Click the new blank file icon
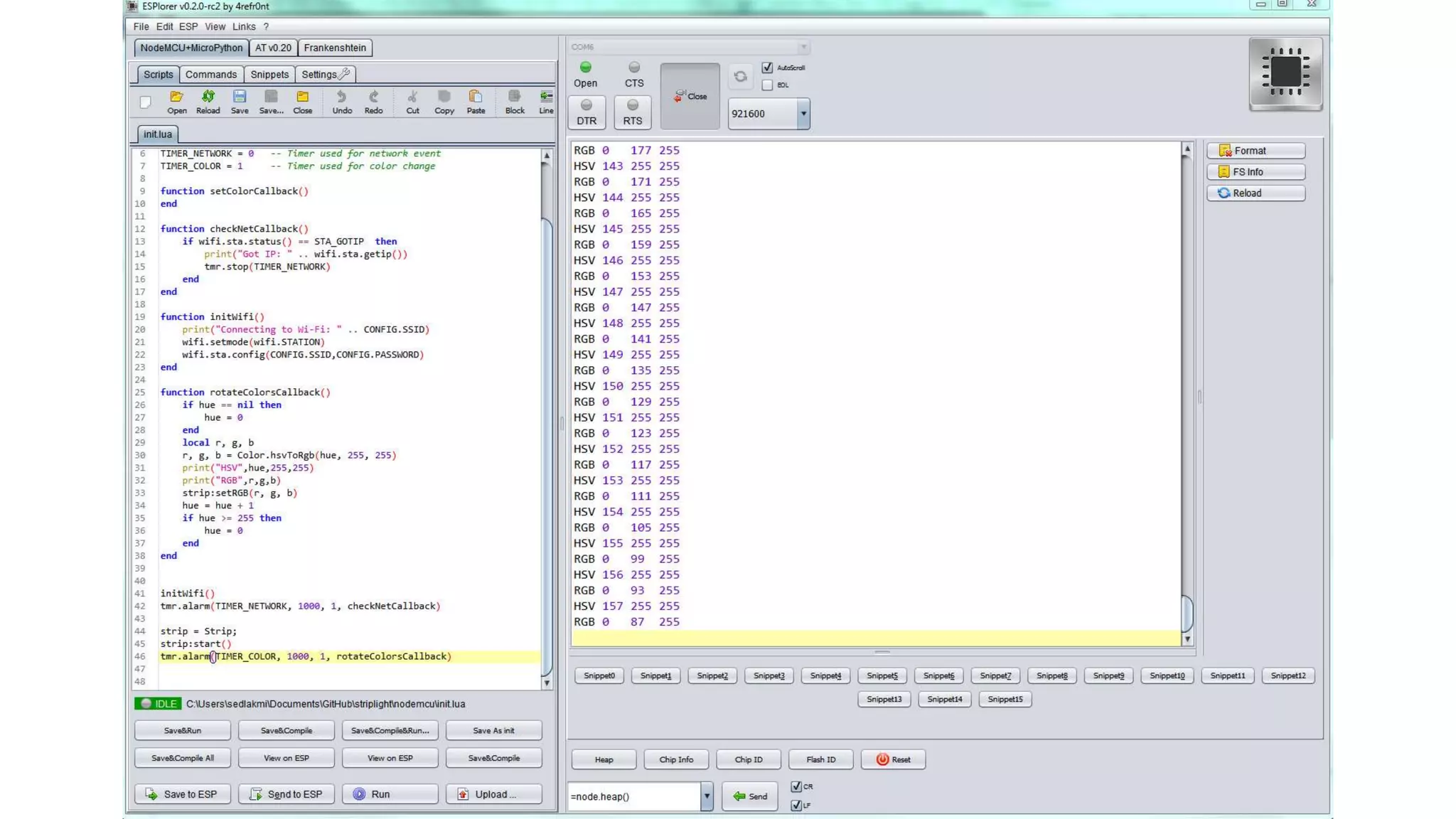Image resolution: width=1456 pixels, height=819 pixels. coord(145,102)
